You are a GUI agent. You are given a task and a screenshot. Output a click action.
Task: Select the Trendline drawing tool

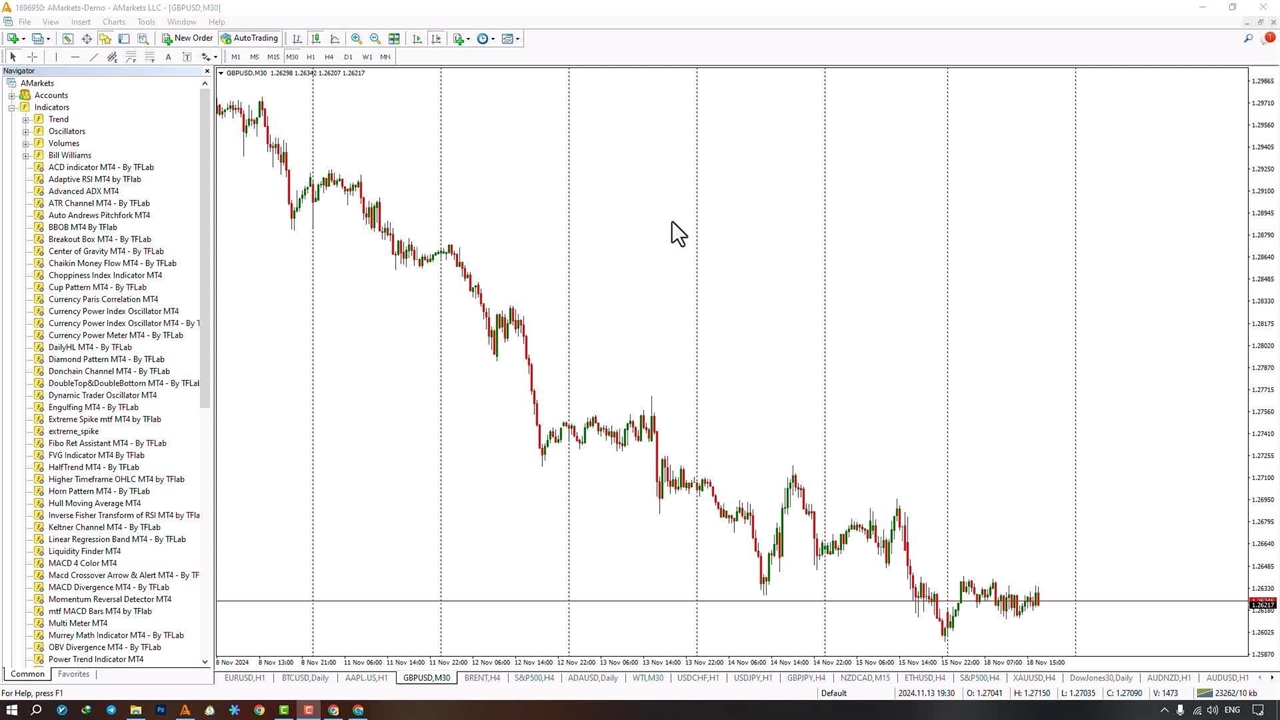click(x=94, y=57)
